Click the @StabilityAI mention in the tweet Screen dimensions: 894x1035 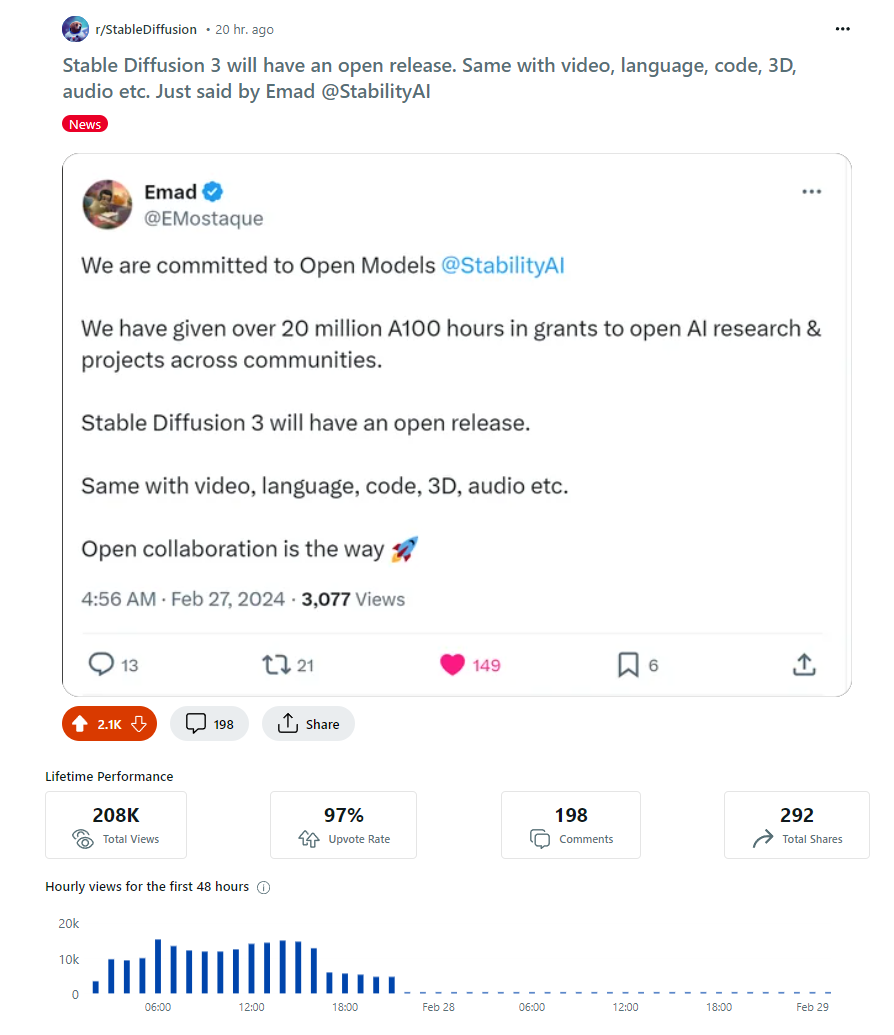click(x=502, y=265)
